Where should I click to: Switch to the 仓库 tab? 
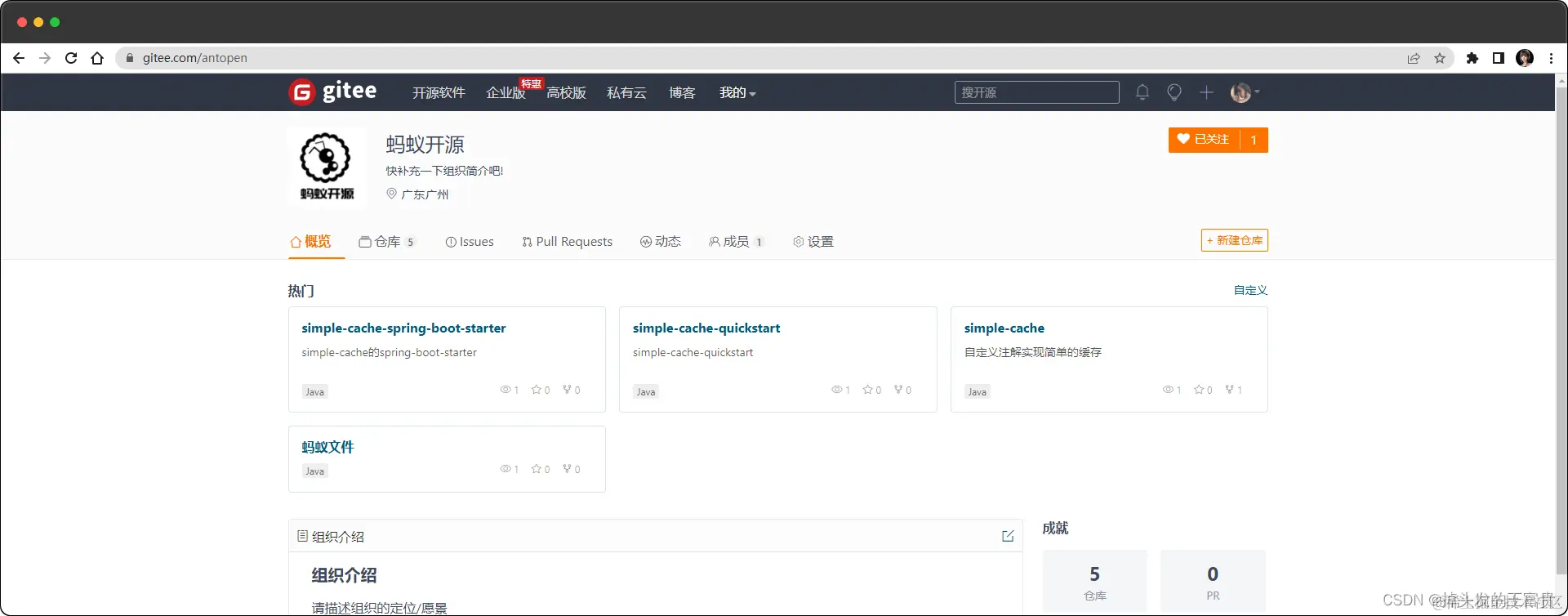click(387, 242)
